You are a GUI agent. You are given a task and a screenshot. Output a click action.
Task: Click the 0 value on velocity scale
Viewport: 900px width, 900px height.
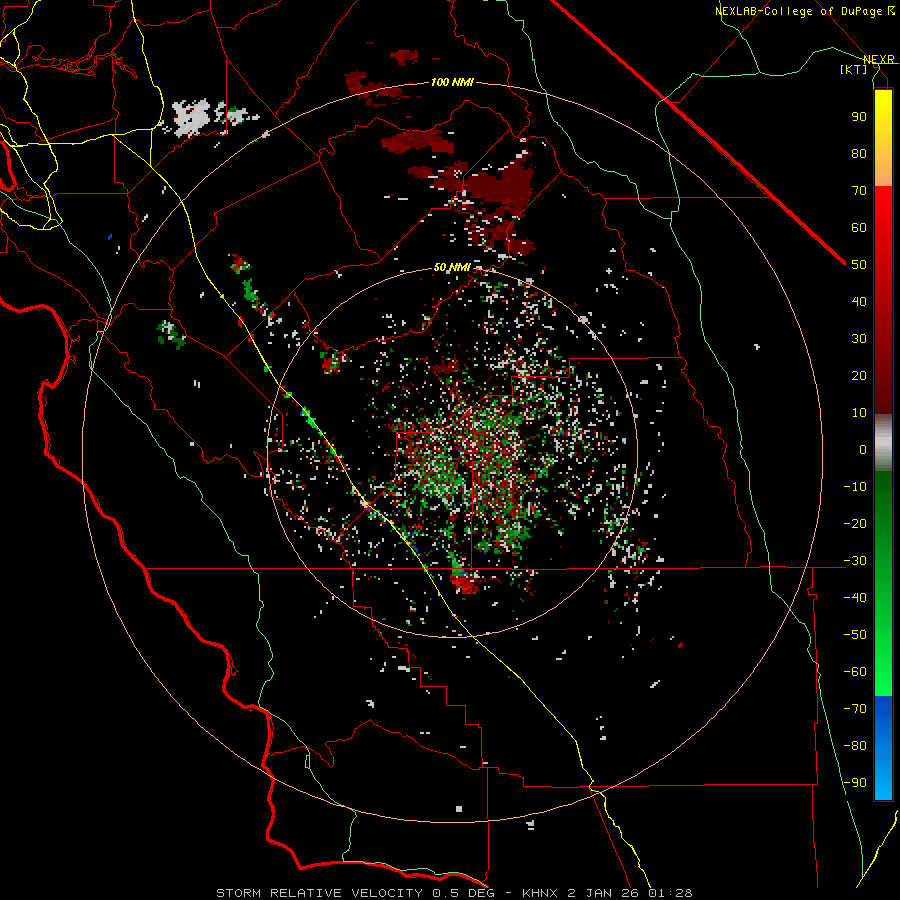[863, 449]
